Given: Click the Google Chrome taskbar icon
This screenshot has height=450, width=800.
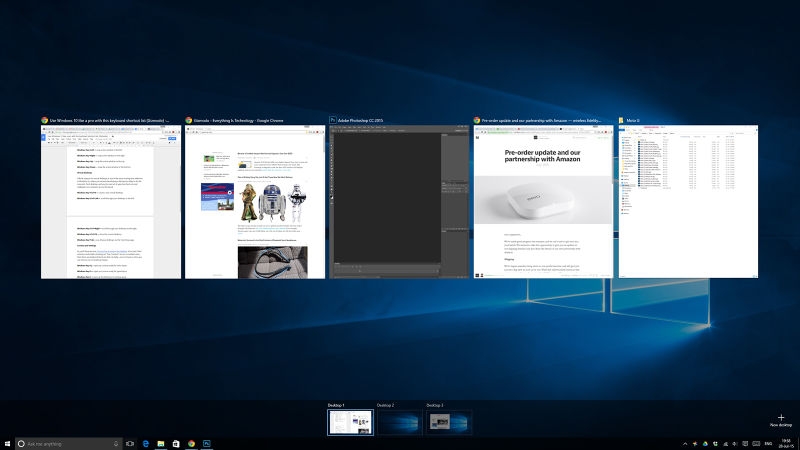Looking at the screenshot, I should pyautogui.click(x=191, y=442).
